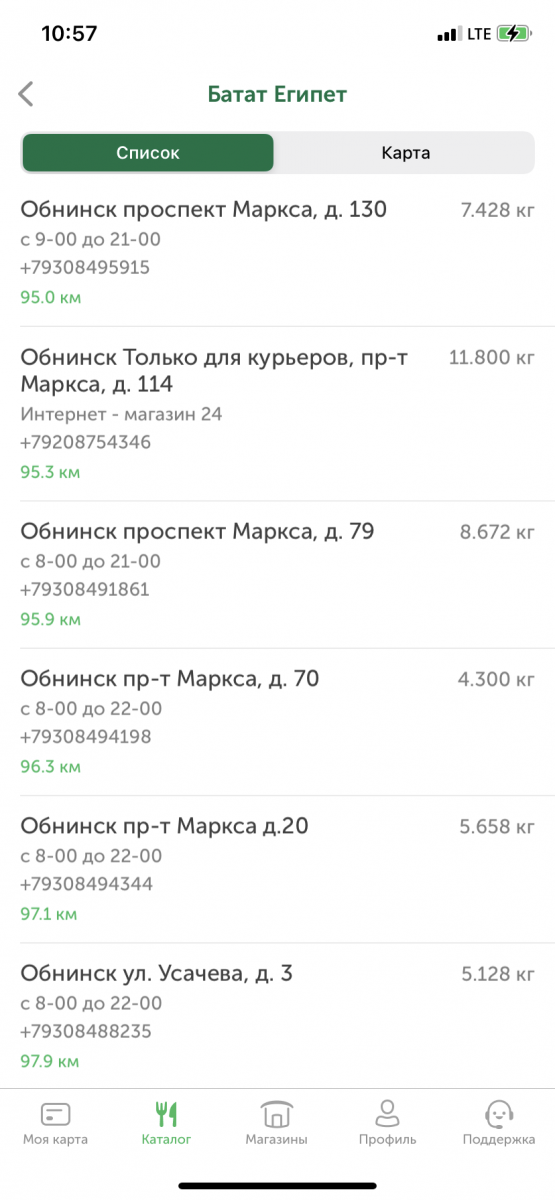Call phone number +79208754346
Viewport: 555px width, 1200px height.
tap(85, 442)
